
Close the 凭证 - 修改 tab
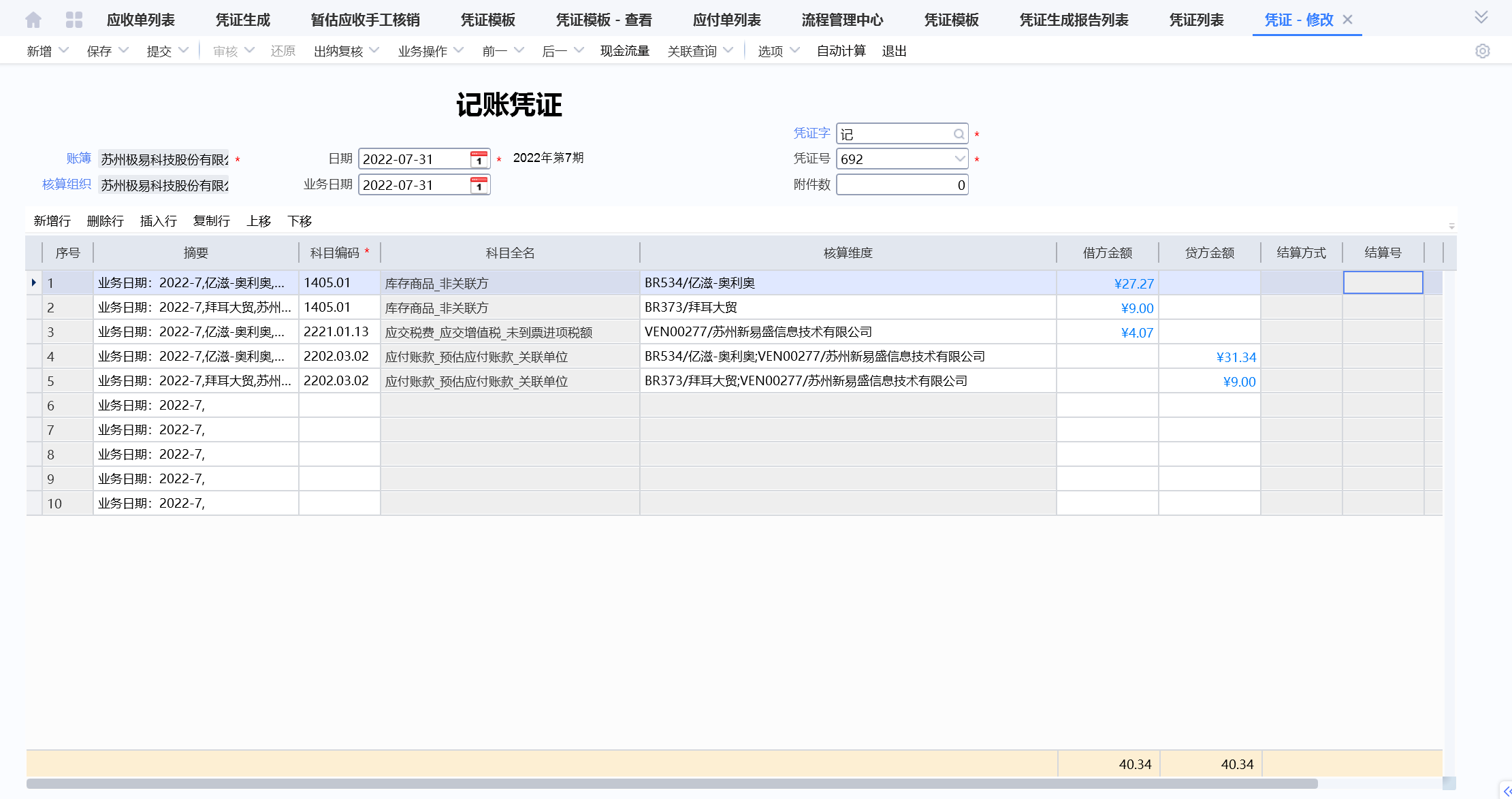pyautogui.click(x=1347, y=20)
